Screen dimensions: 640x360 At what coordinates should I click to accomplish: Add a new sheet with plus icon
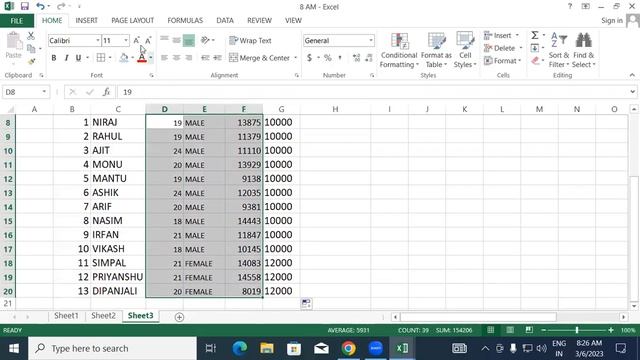pos(179,317)
